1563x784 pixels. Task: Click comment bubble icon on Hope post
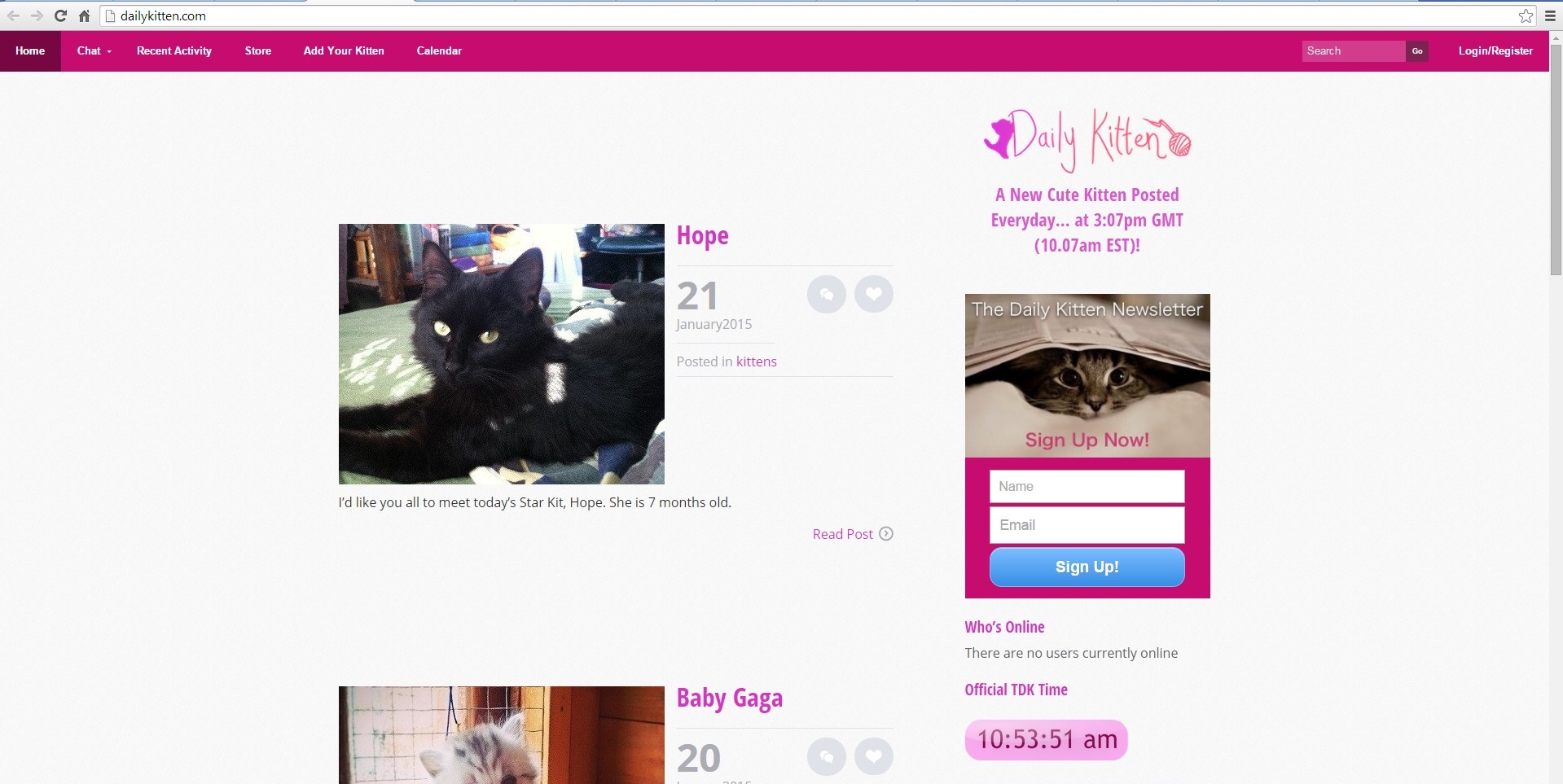click(827, 294)
